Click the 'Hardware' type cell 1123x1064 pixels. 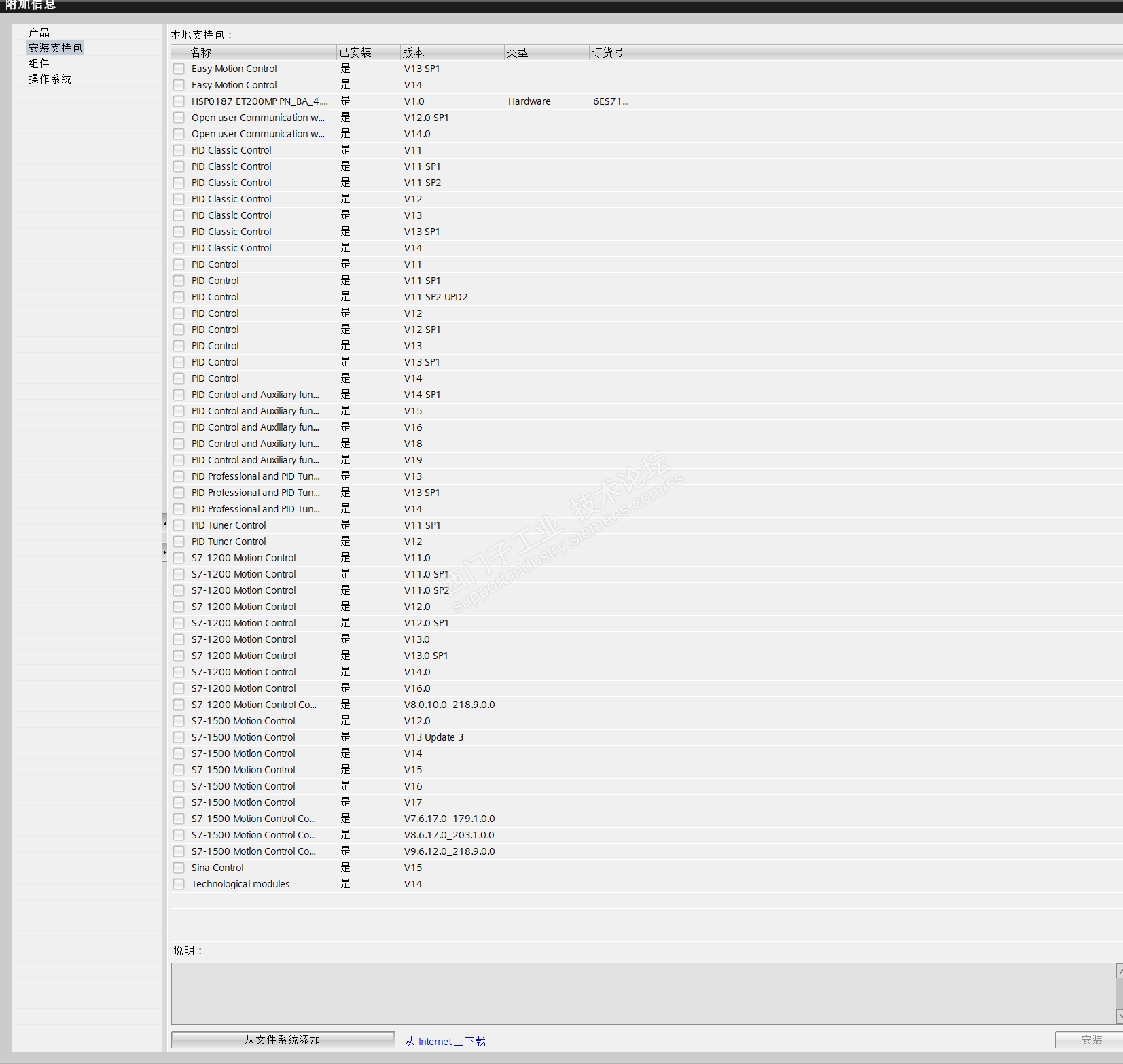pyautogui.click(x=529, y=101)
